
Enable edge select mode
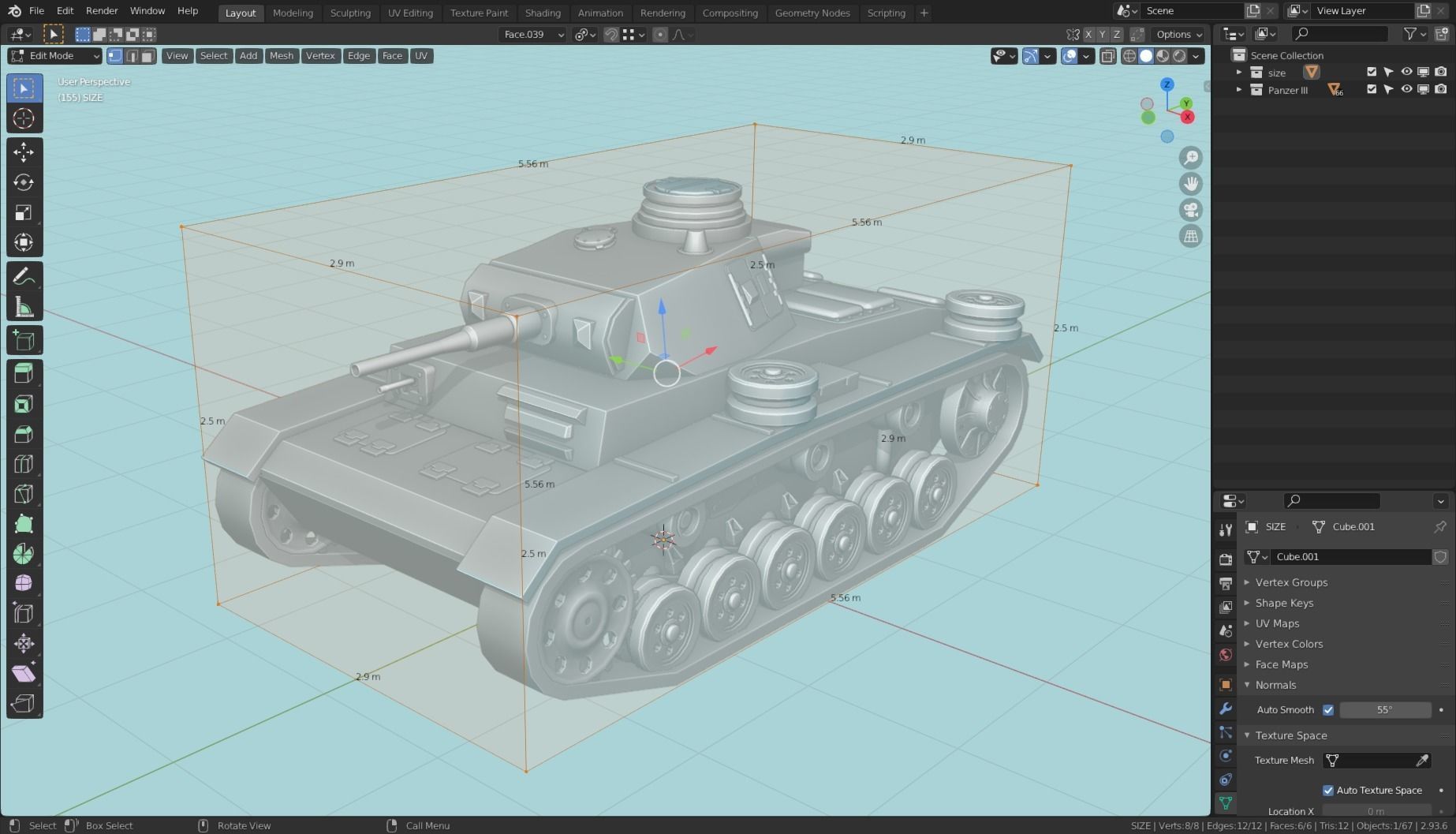pos(132,56)
